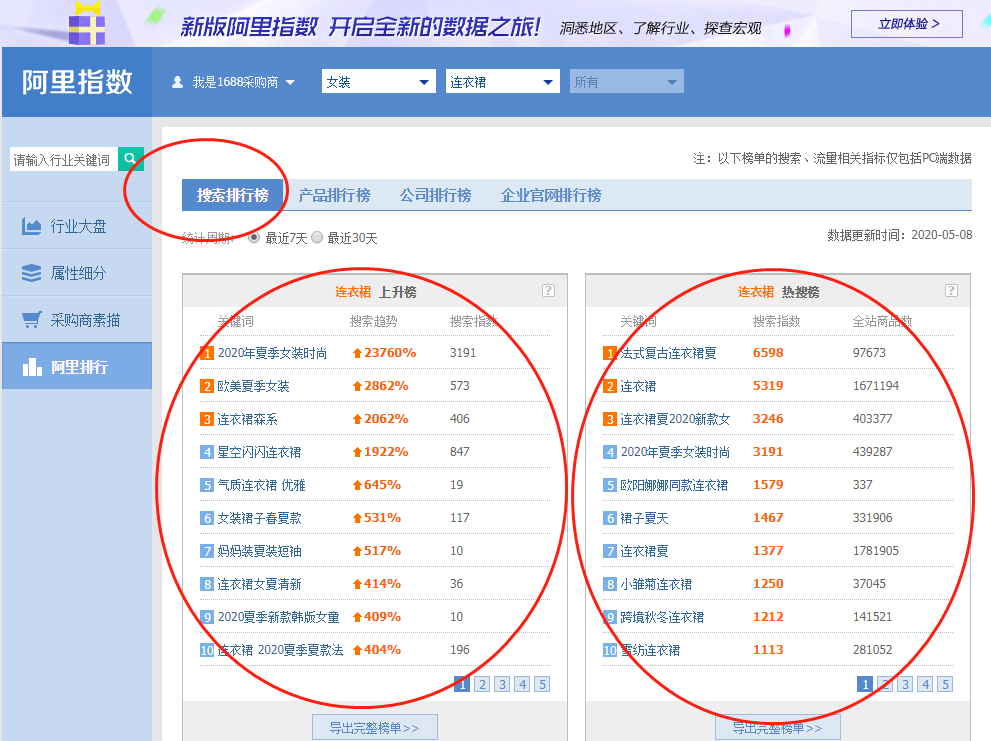The height and width of the screenshot is (741, 991).
Task: Open keyword 2020夏季新款韩版女童
Action: tap(279, 617)
